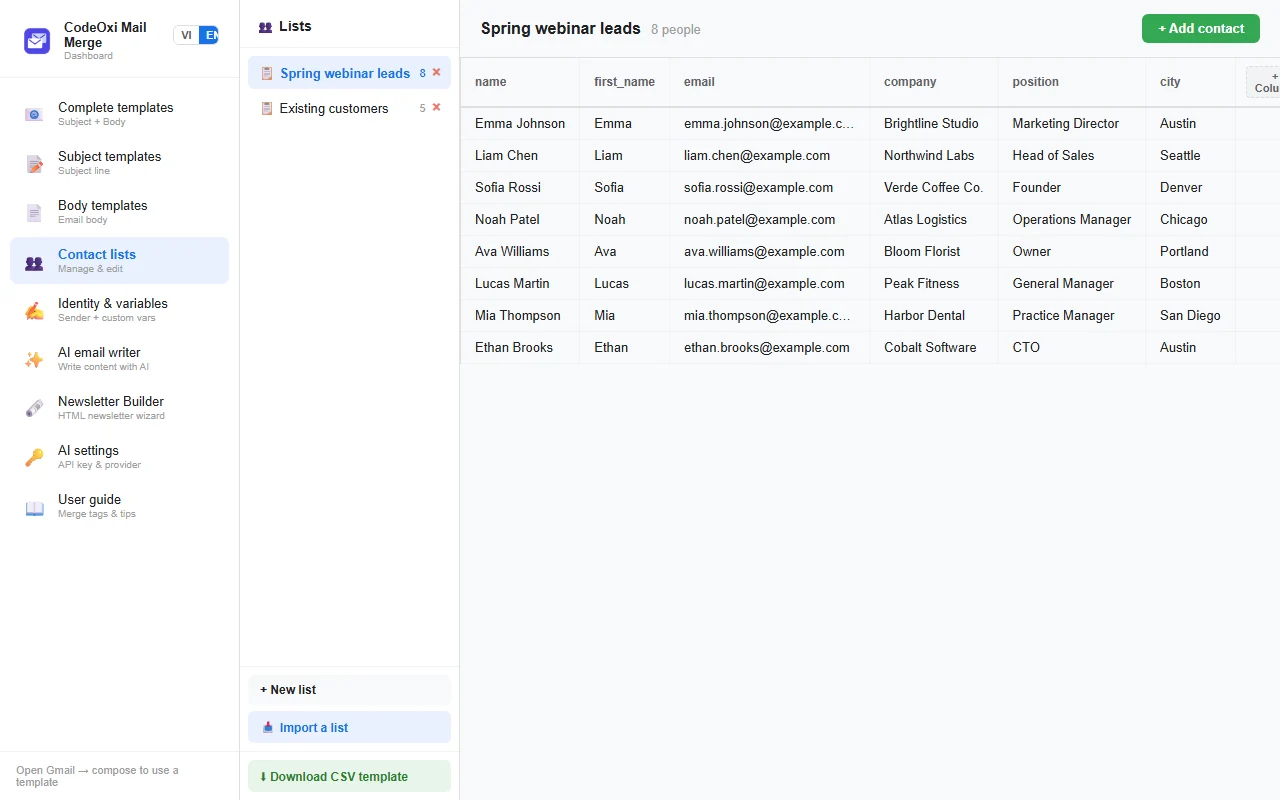1280x800 pixels.
Task: Delete the Spring webinar leads list
Action: tap(436, 72)
